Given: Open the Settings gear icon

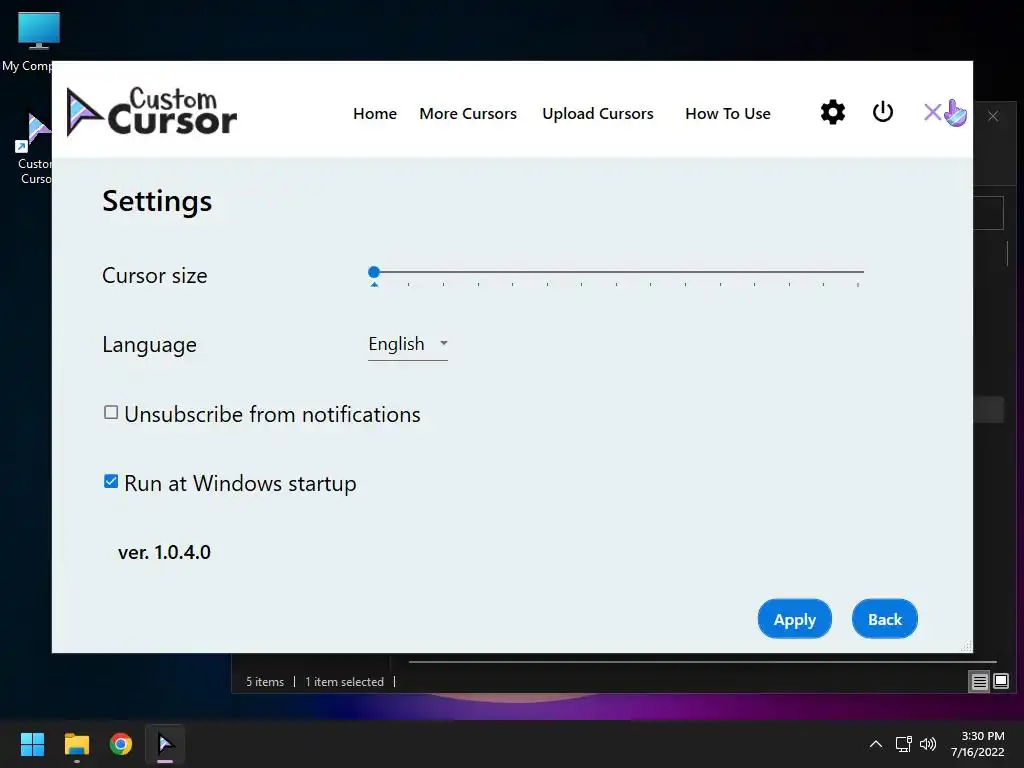Looking at the screenshot, I should click(x=833, y=112).
